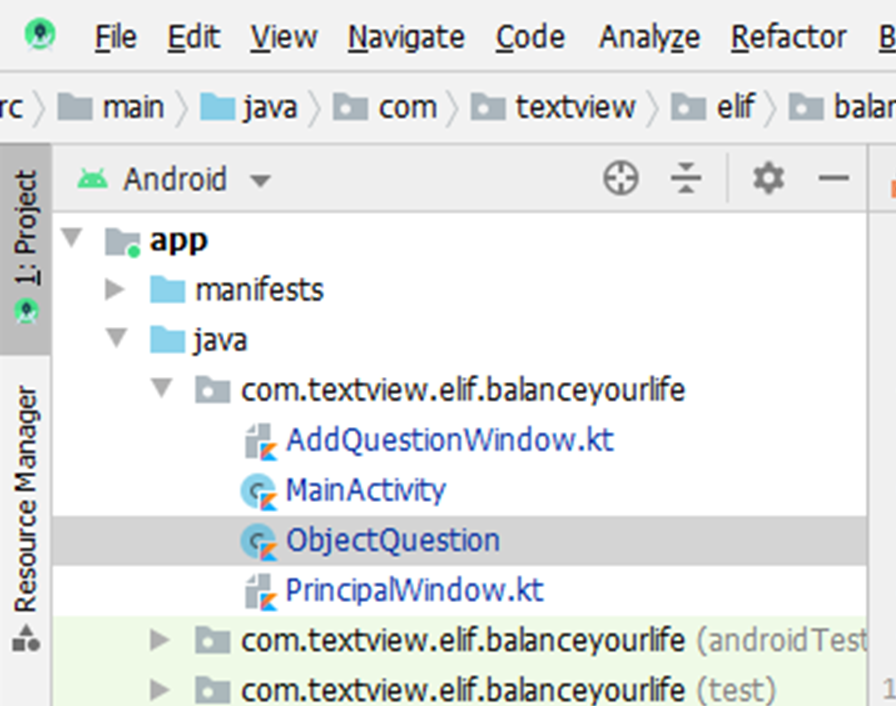Click the main package folder icon
This screenshot has width=896, height=706.
click(212, 390)
